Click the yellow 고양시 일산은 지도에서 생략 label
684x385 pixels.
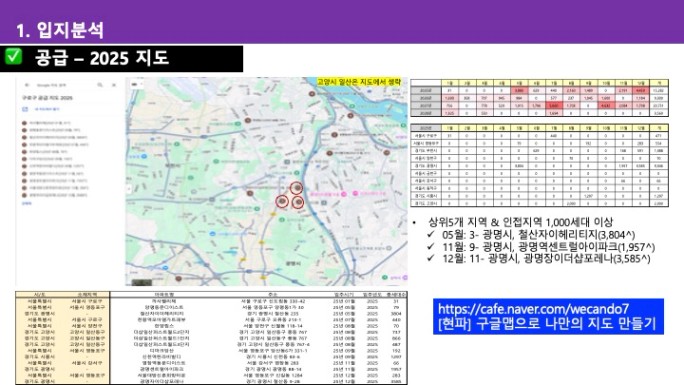pyautogui.click(x=359, y=82)
